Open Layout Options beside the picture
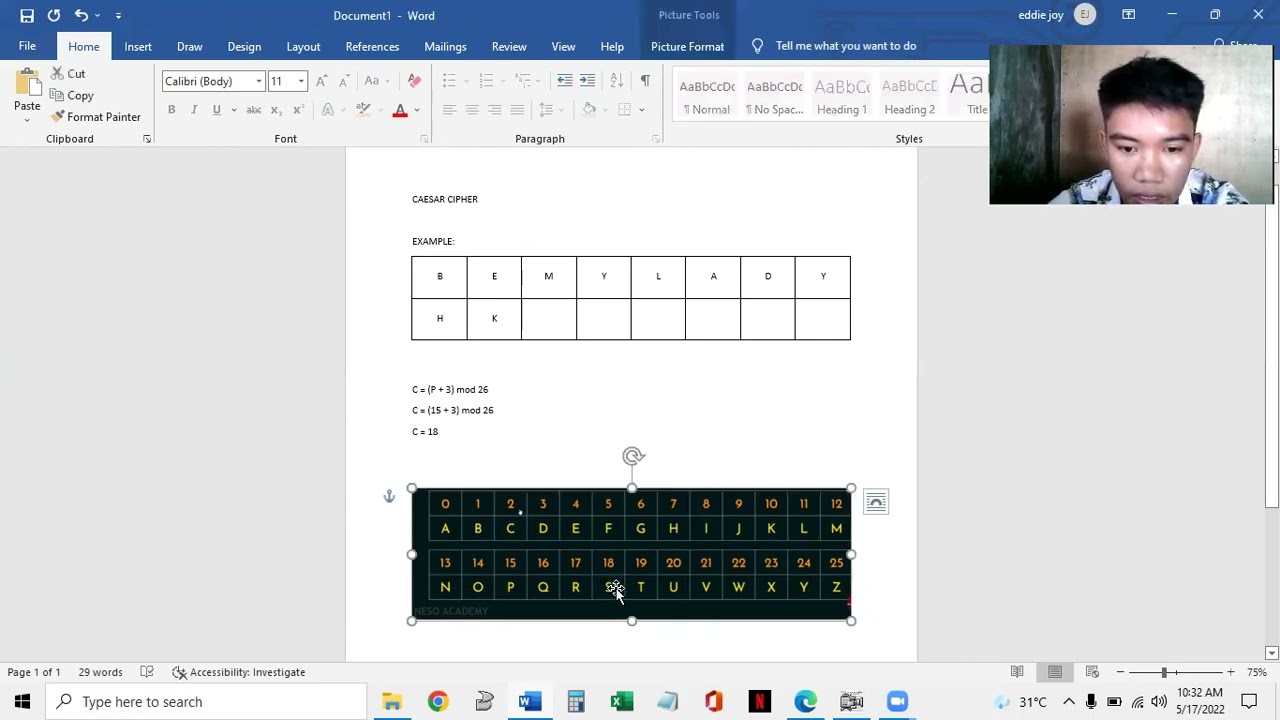The height and width of the screenshot is (720, 1280). [x=876, y=502]
